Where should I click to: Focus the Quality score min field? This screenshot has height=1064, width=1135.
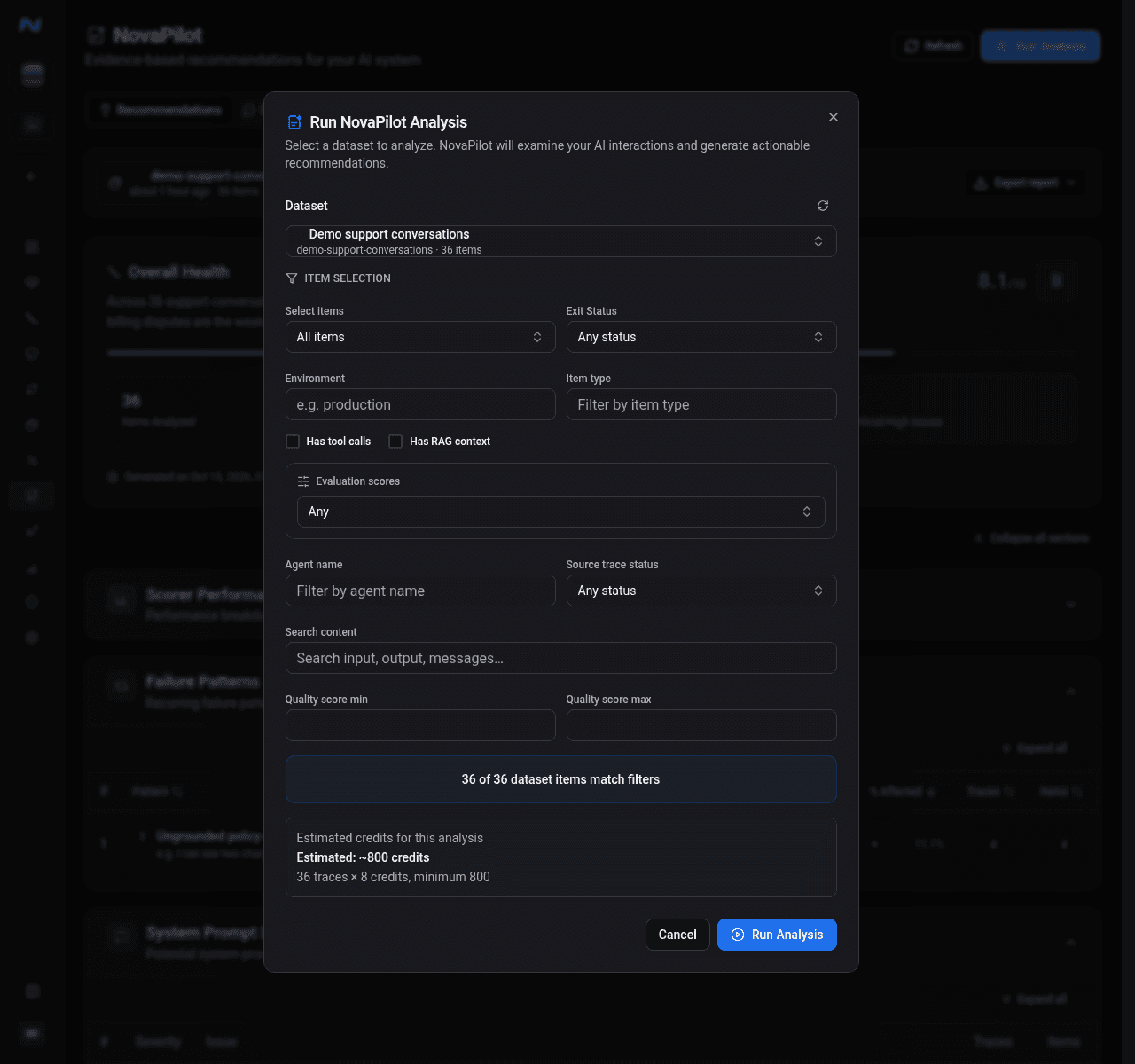420,725
